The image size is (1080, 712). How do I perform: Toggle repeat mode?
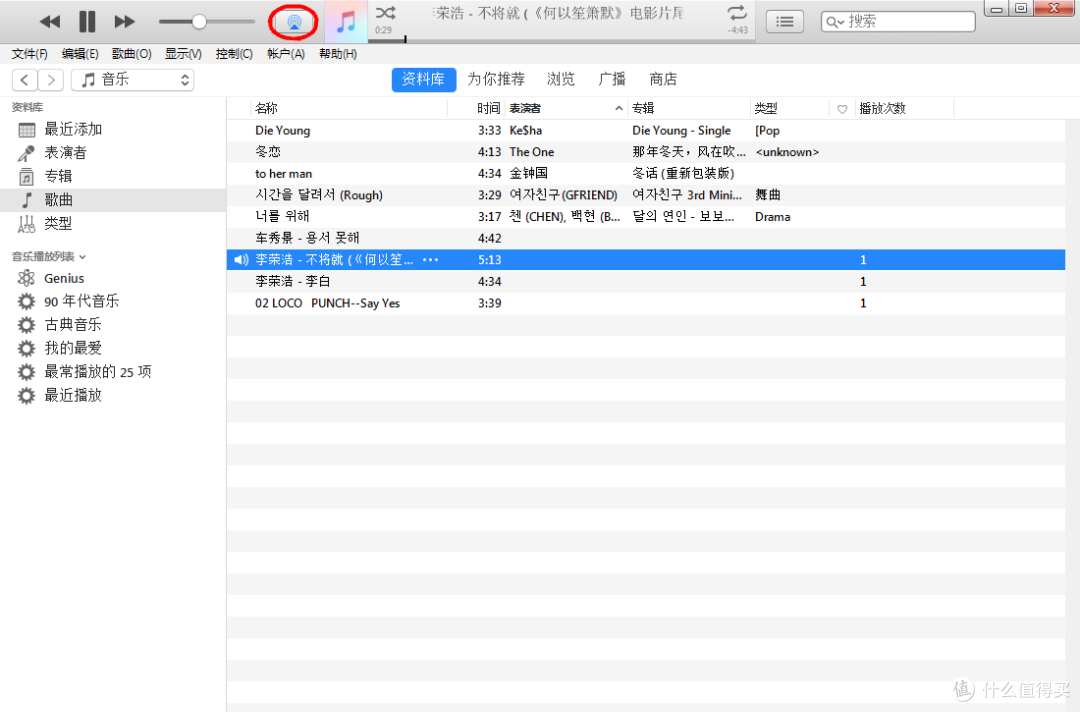[x=736, y=12]
